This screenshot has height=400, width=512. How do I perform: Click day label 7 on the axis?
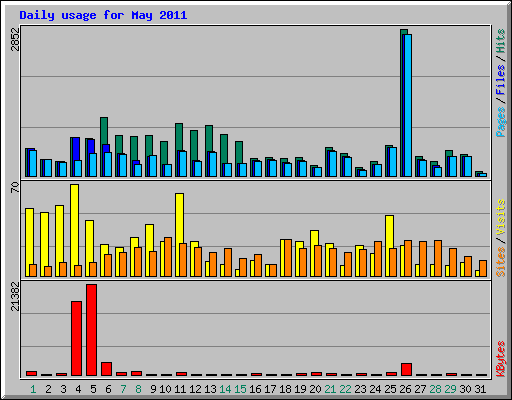(x=123, y=389)
